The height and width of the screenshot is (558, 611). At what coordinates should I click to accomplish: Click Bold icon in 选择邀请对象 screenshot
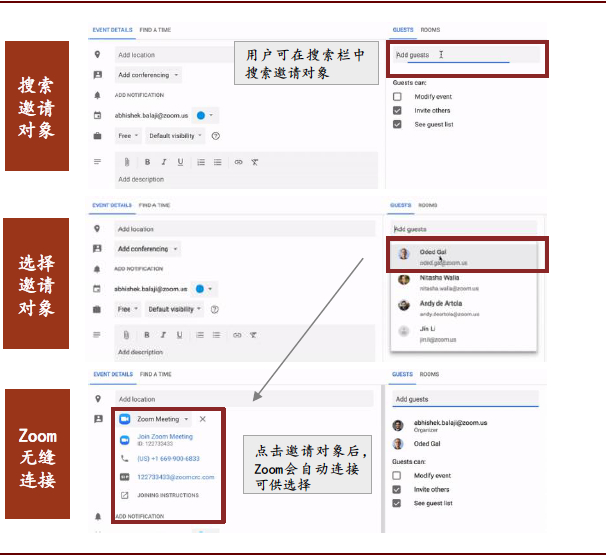(147, 335)
